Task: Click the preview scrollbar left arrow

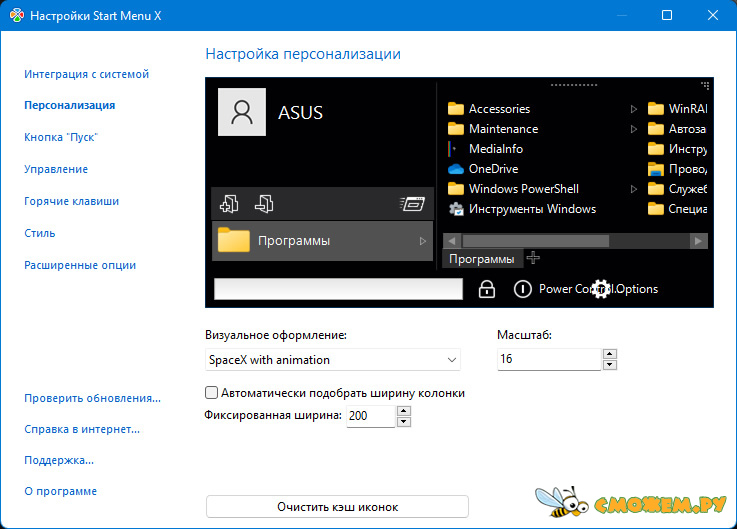Action: [x=452, y=241]
